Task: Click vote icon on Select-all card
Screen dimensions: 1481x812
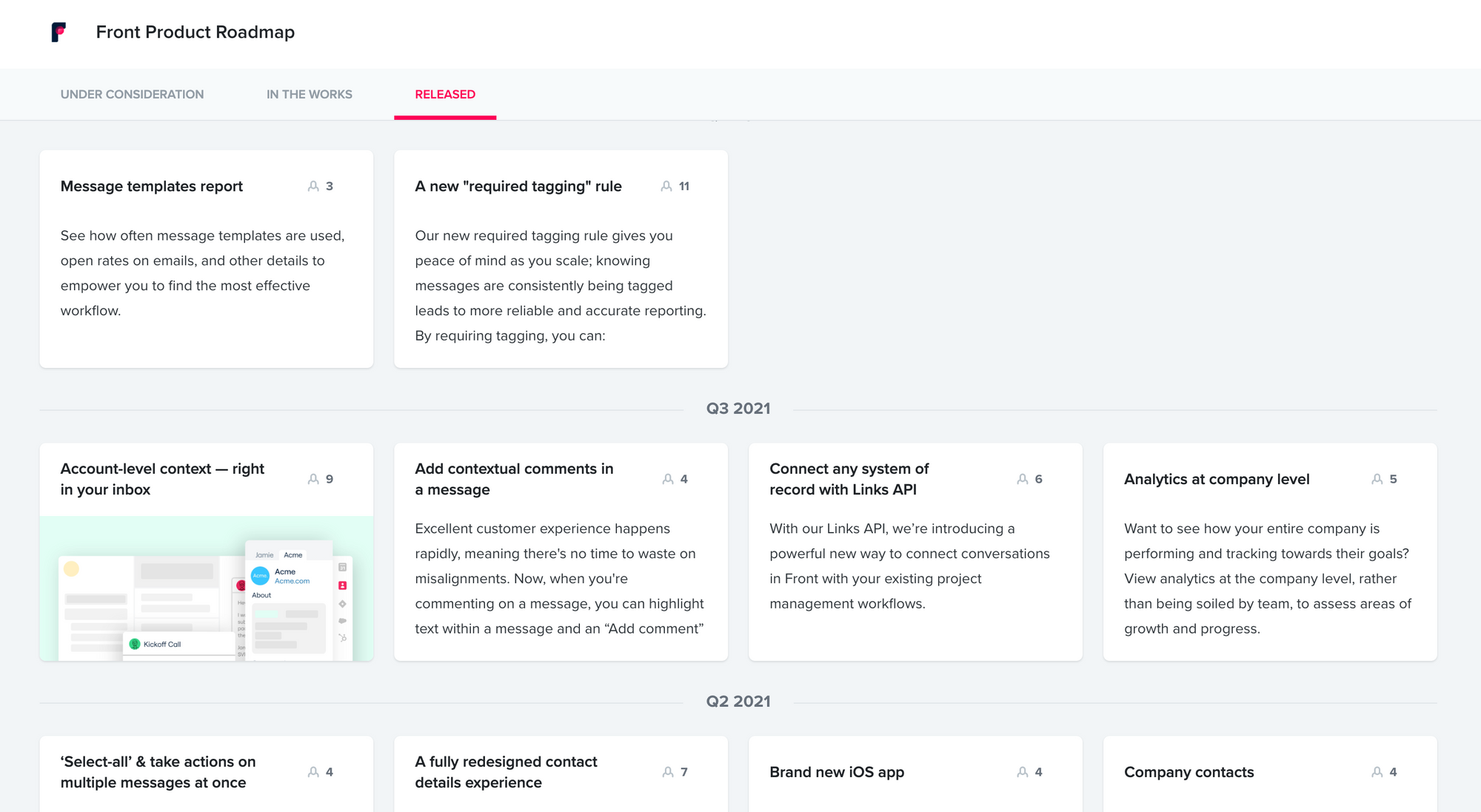Action: pos(313,772)
